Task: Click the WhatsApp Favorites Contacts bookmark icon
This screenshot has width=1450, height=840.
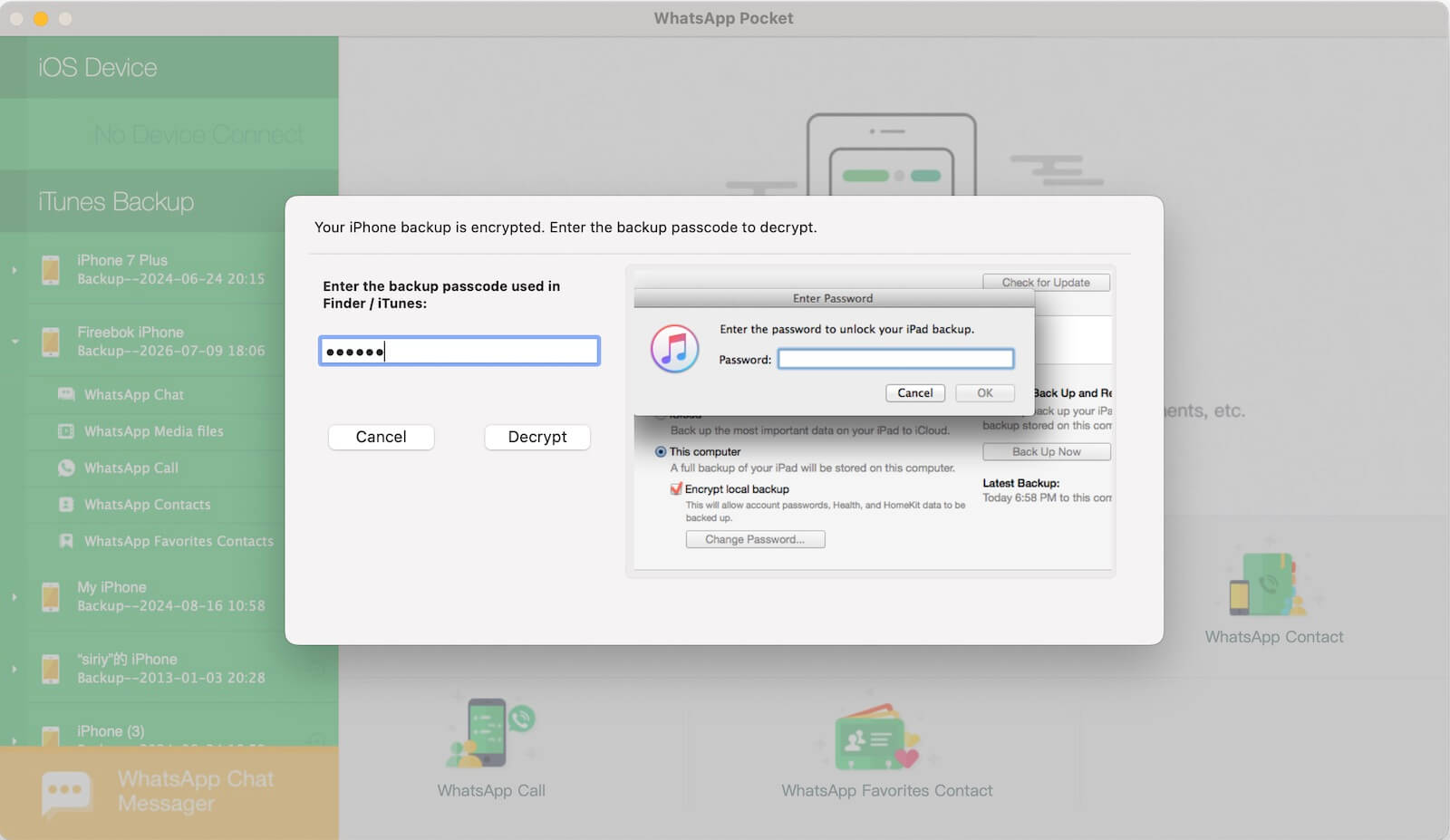Action: pyautogui.click(x=66, y=541)
